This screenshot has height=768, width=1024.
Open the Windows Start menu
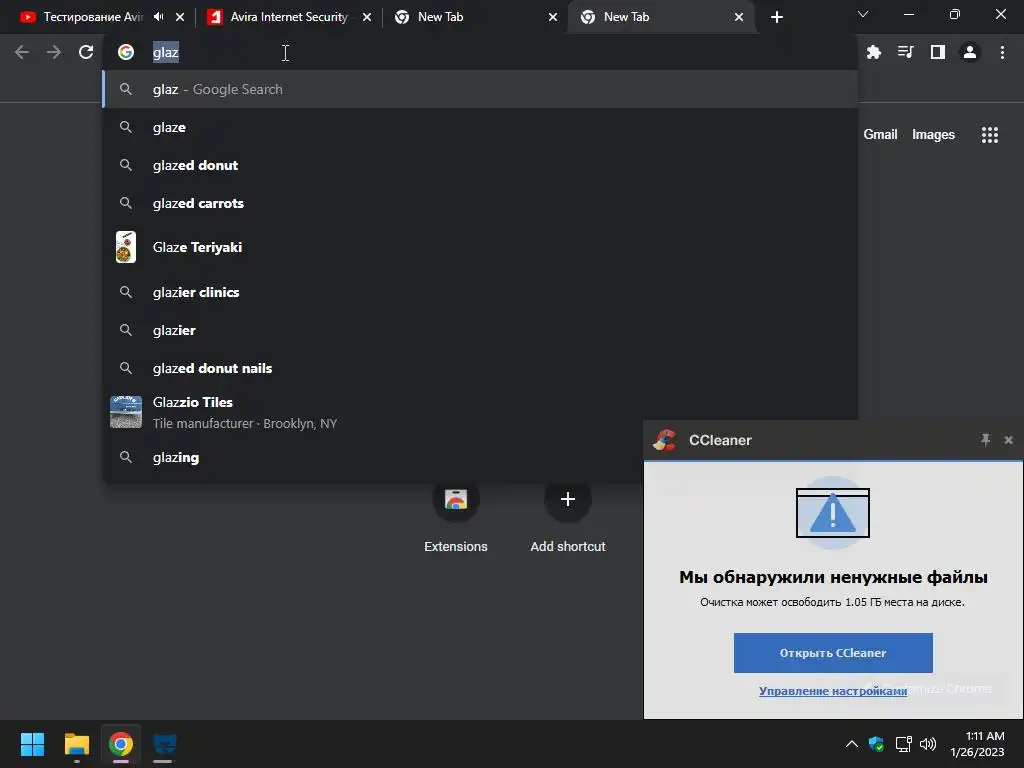pyautogui.click(x=32, y=744)
